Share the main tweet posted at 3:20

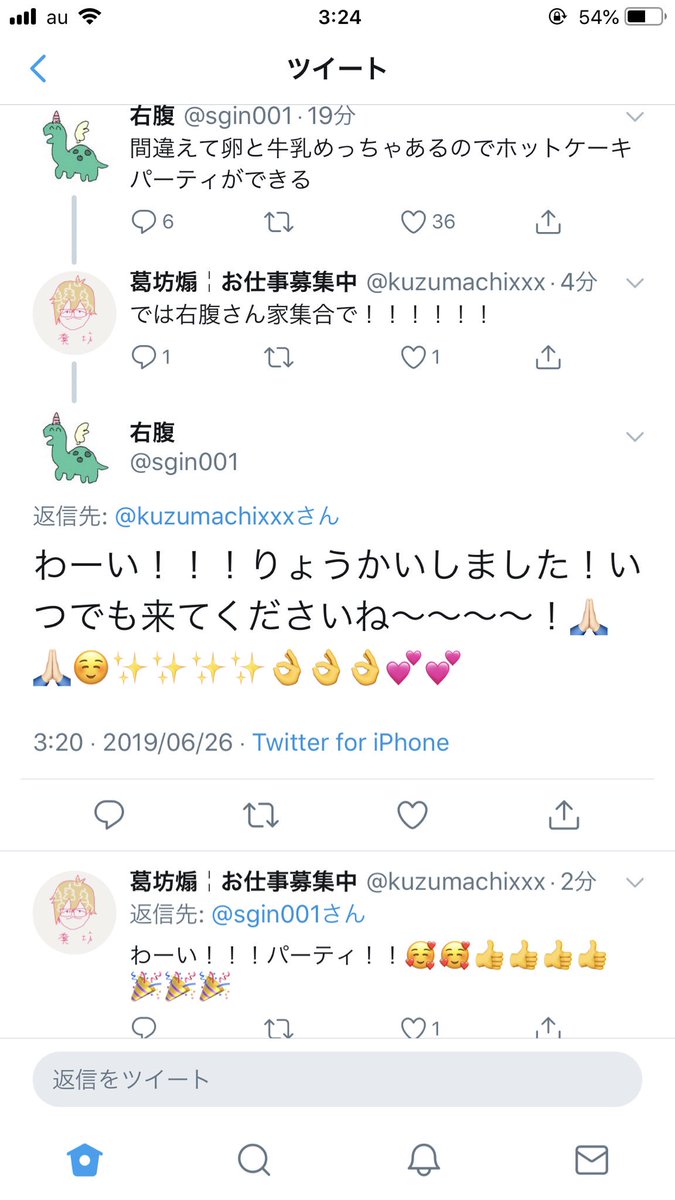point(564,815)
